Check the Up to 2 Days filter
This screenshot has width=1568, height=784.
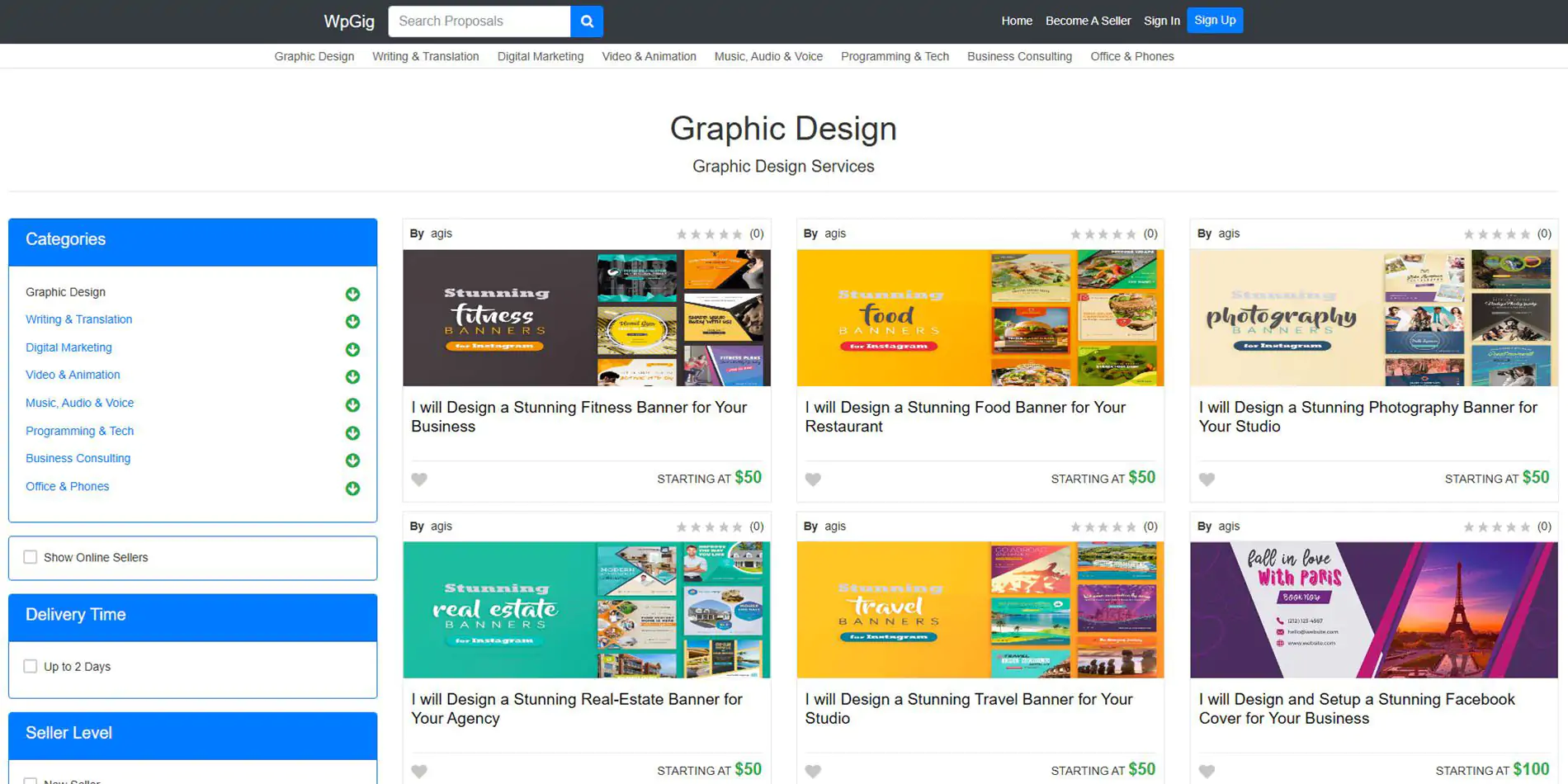point(31,666)
